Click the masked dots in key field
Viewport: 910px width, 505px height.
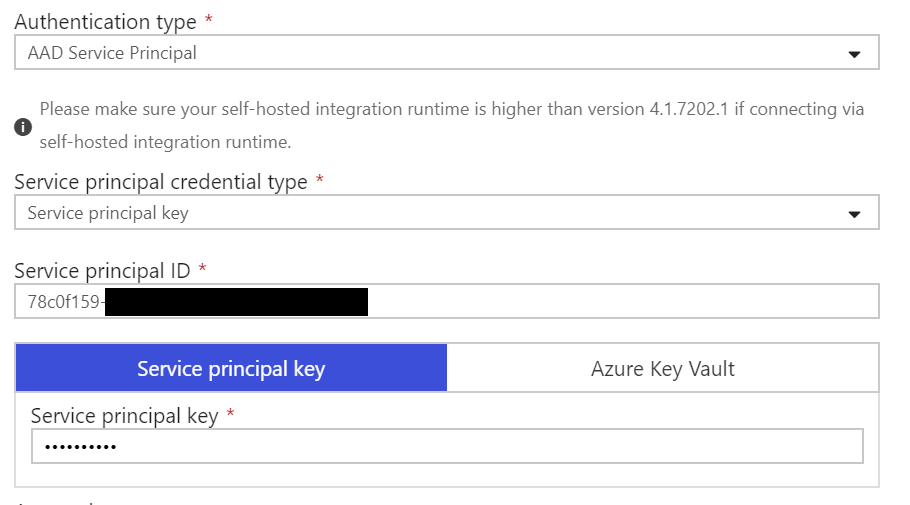point(81,447)
